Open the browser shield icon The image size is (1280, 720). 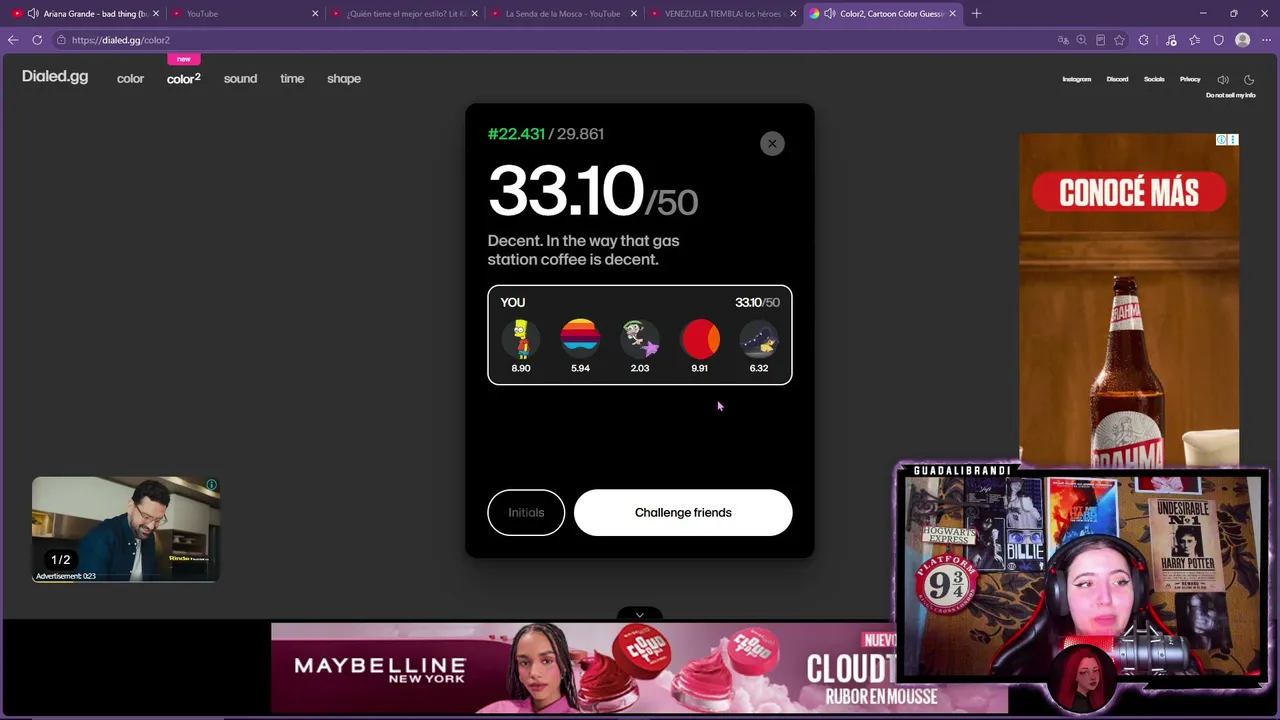[x=1218, y=40]
